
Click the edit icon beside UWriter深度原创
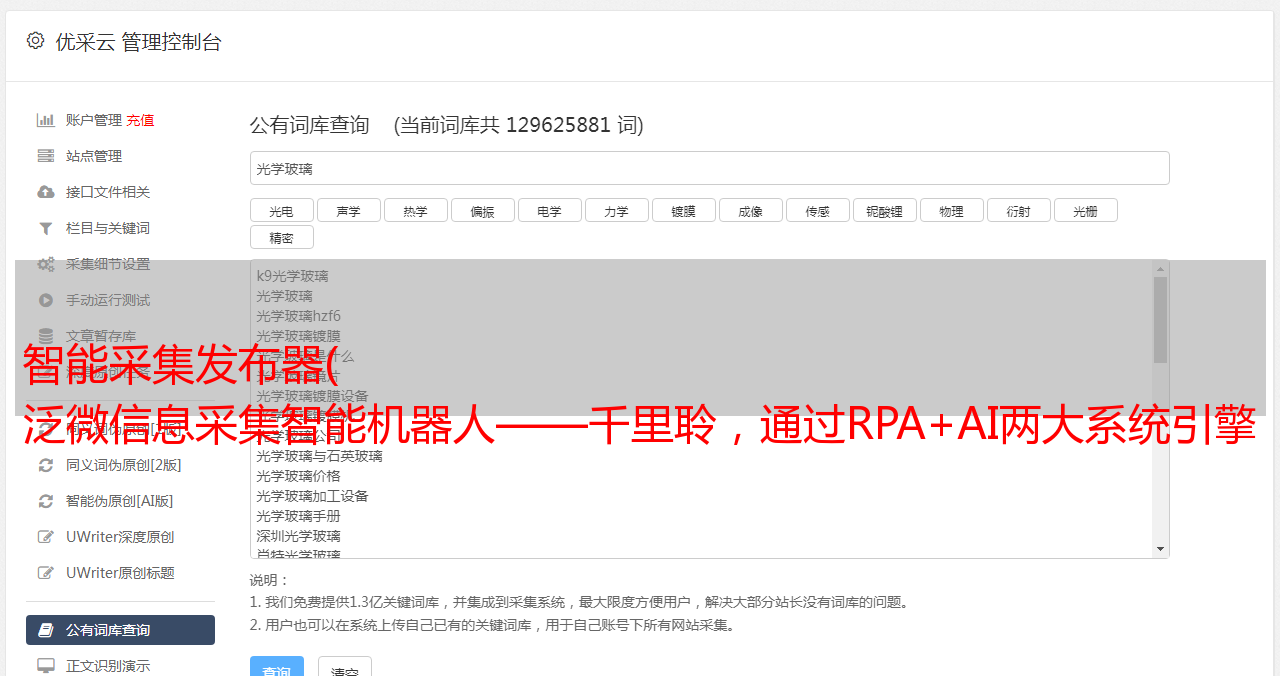[x=45, y=537]
